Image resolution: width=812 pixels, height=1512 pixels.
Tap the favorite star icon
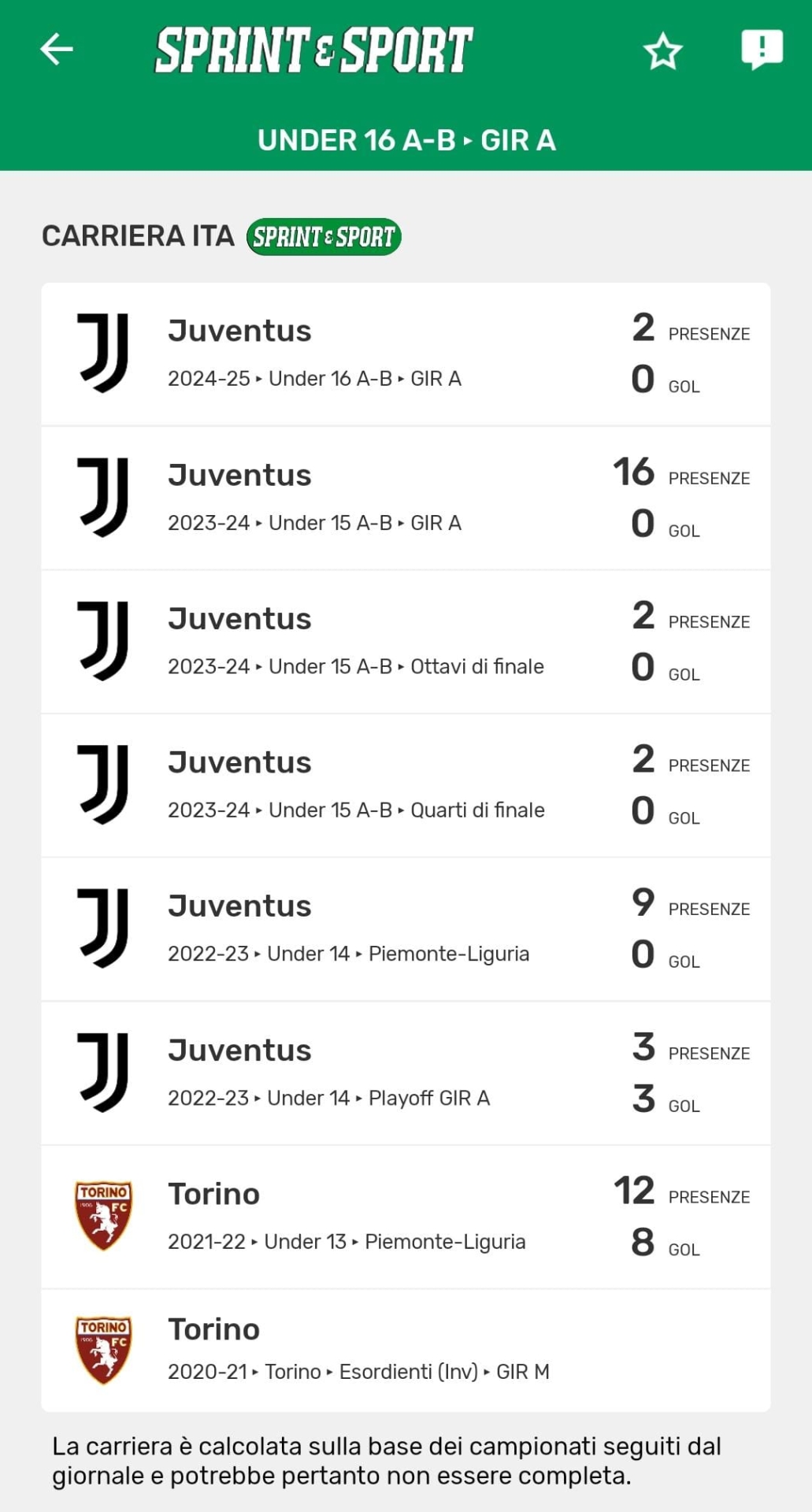[x=662, y=51]
